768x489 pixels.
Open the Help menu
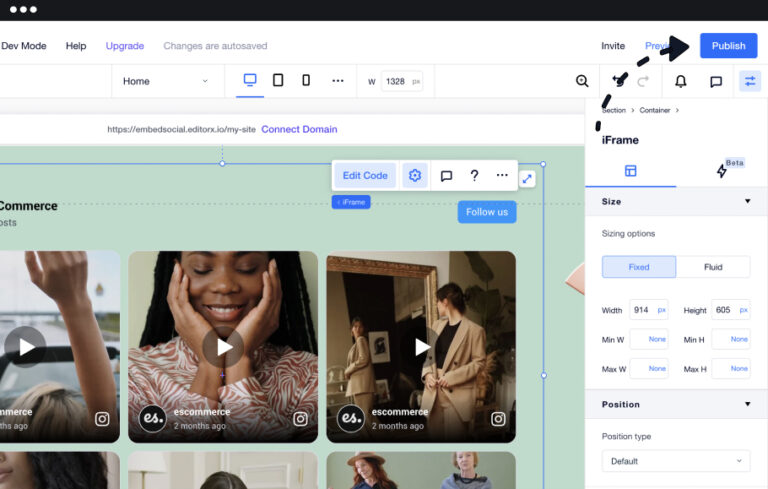(76, 46)
